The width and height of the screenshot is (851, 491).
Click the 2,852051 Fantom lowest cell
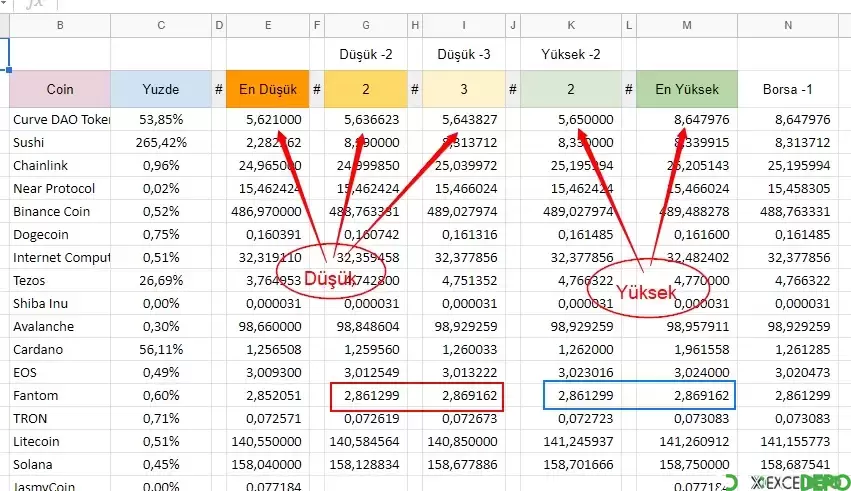[268, 396]
